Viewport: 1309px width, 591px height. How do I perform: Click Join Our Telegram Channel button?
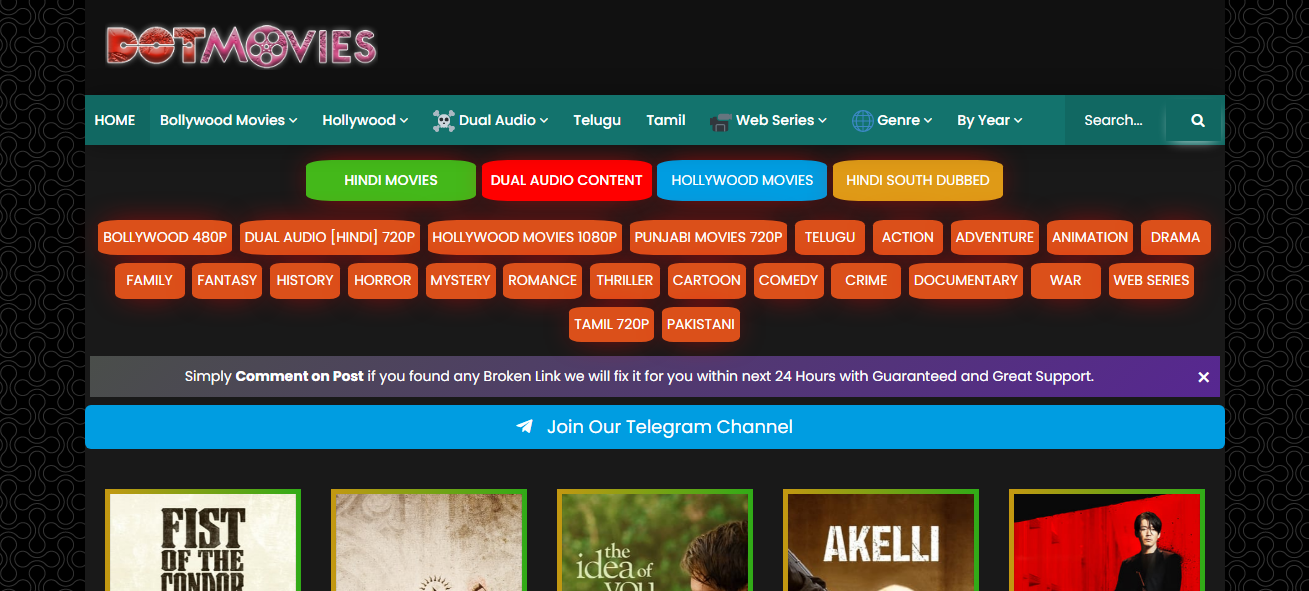click(655, 427)
